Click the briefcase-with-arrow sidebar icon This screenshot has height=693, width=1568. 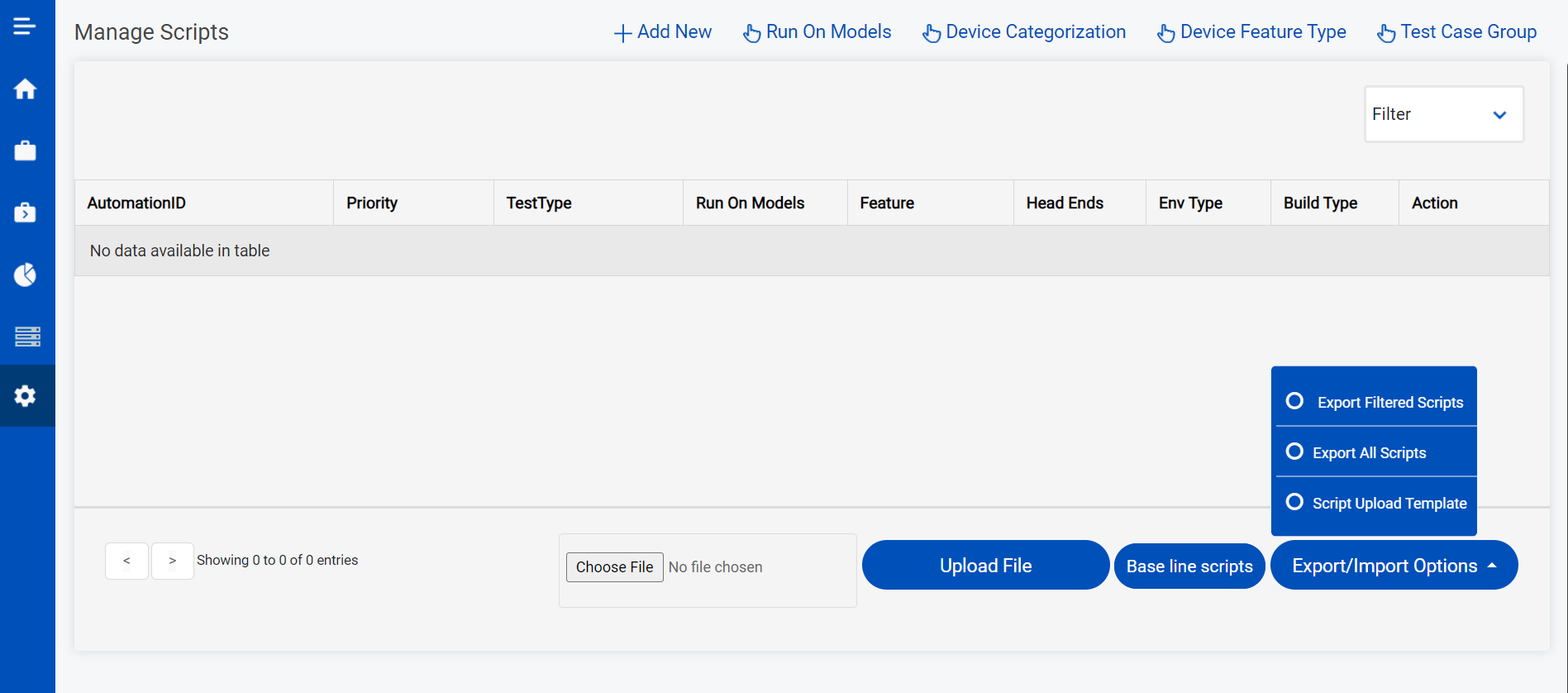(25, 213)
